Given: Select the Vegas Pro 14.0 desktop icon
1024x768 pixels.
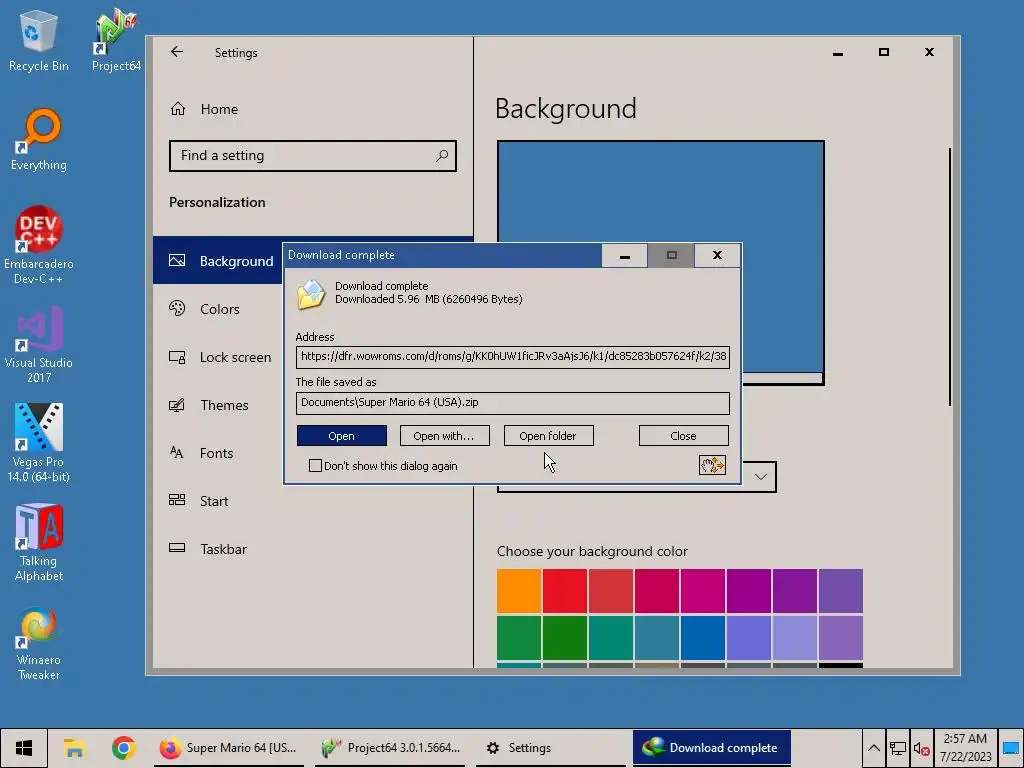Looking at the screenshot, I should pos(39,443).
